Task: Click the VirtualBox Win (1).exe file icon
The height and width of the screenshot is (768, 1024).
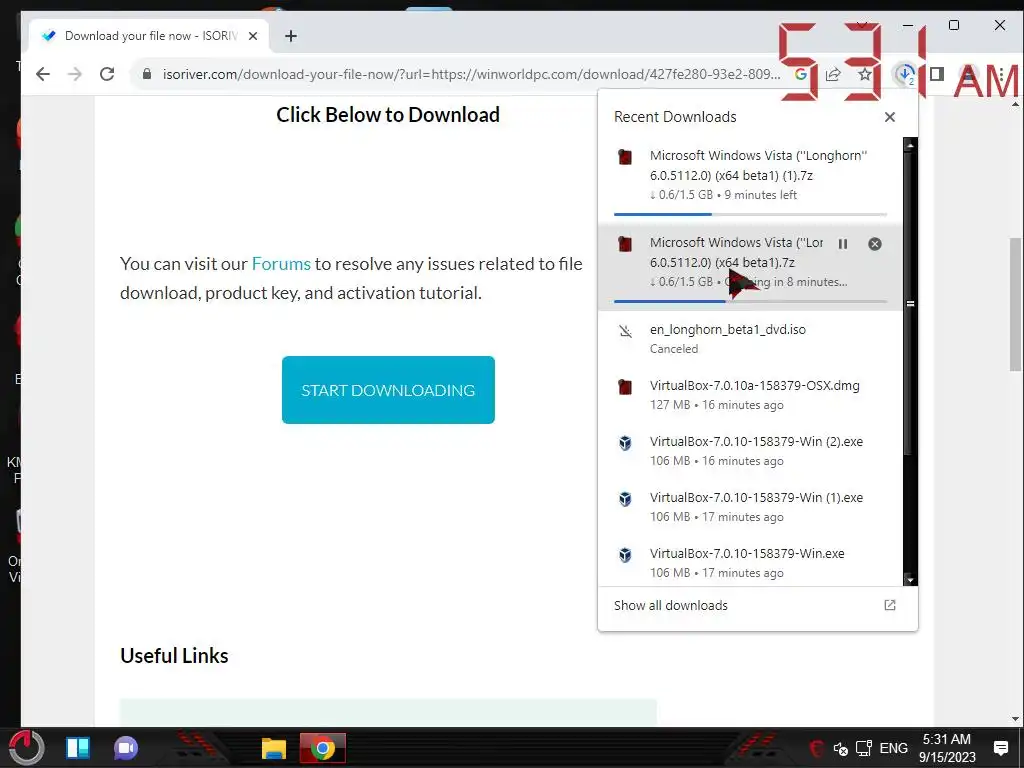Action: click(625, 500)
